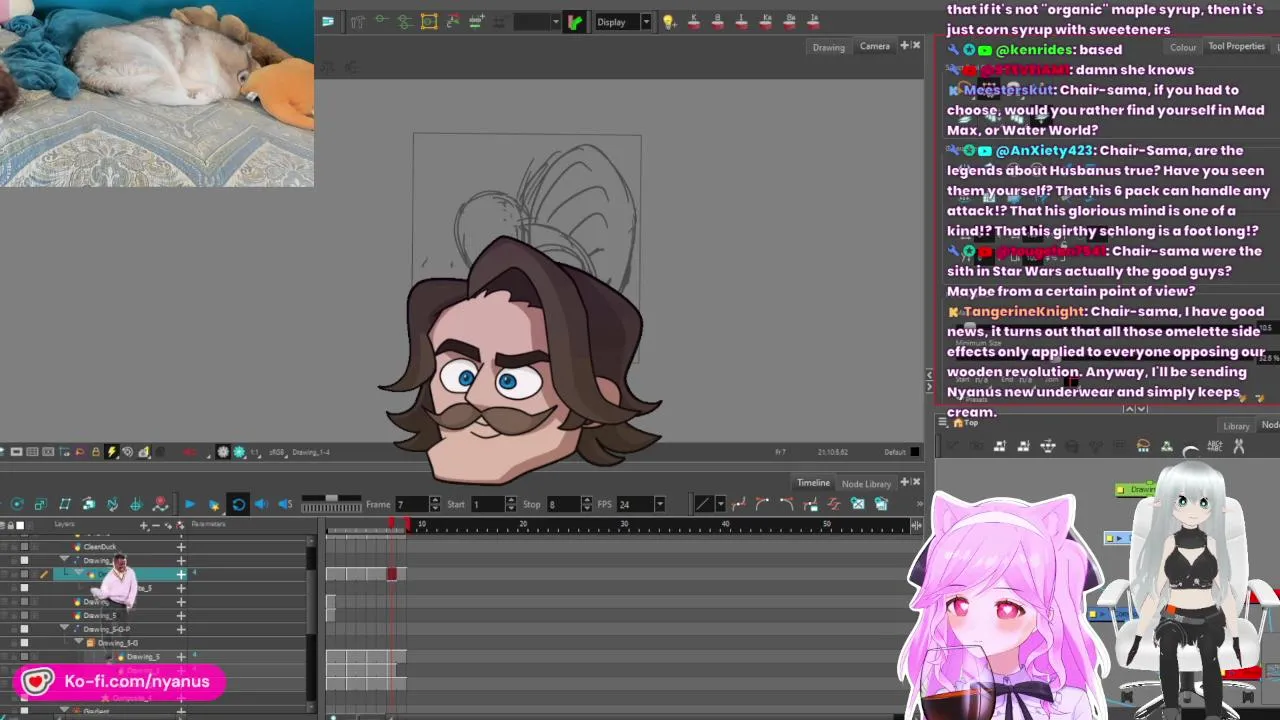Image resolution: width=1280 pixels, height=720 pixels.
Task: Click the orange cable icon in Node View toolbar
Action: [1143, 446]
